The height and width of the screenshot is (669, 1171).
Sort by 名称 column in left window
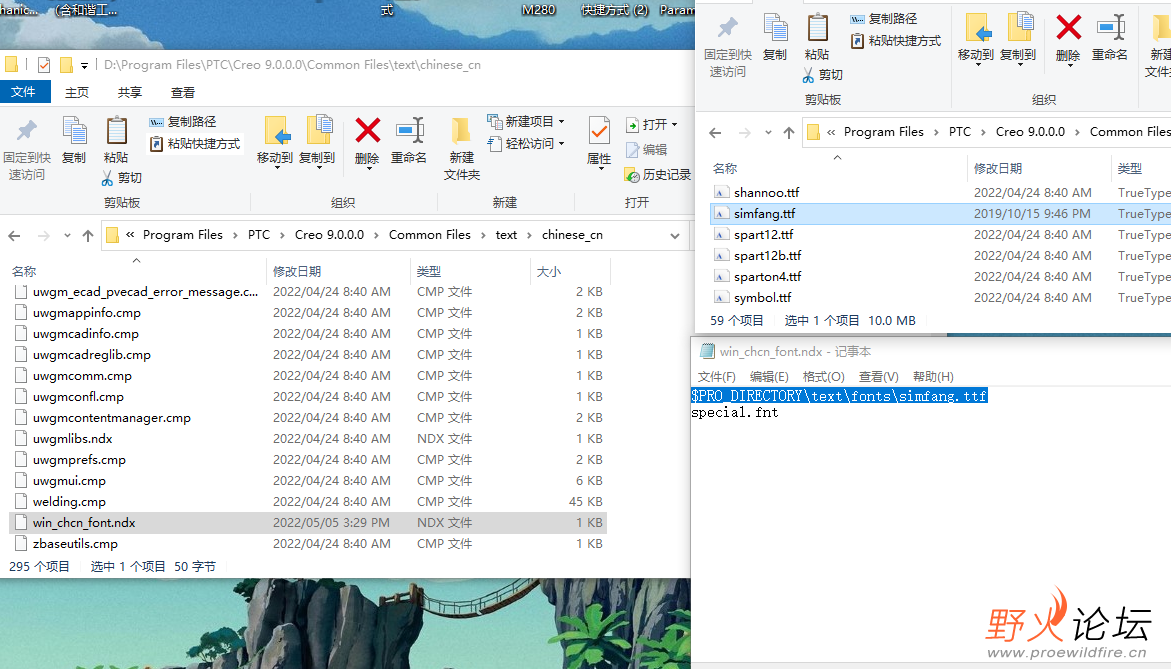tap(24, 271)
